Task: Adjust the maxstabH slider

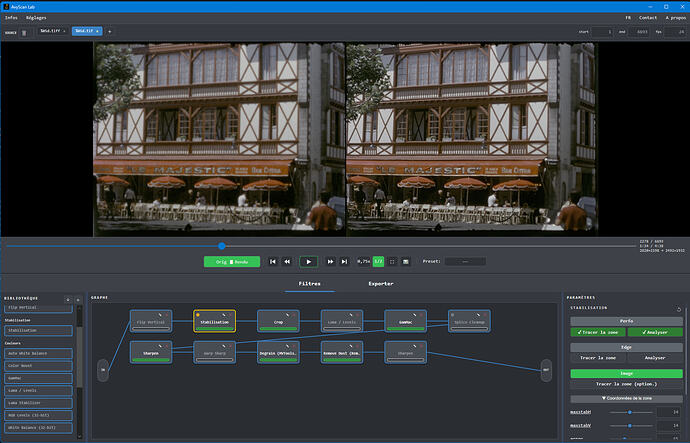Action: (x=631, y=412)
